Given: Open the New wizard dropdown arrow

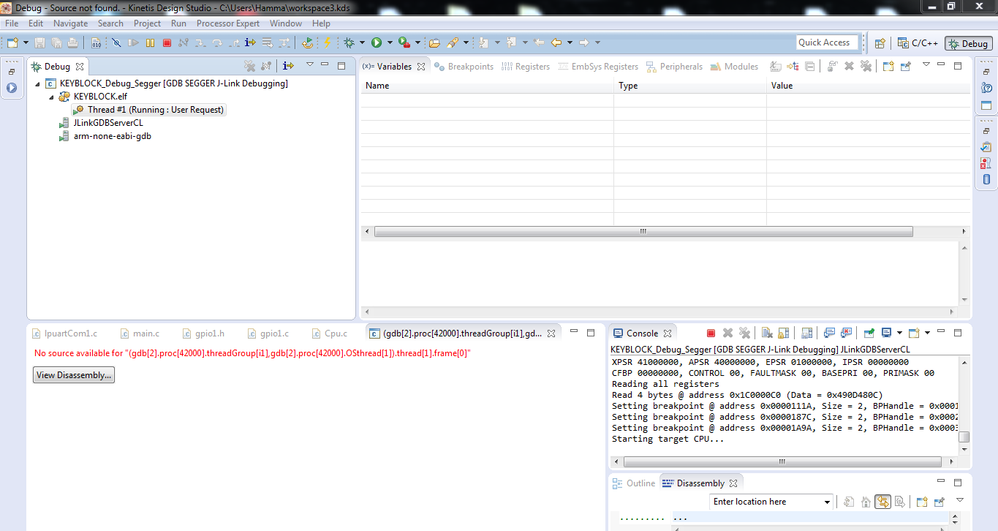Looking at the screenshot, I should (25, 43).
